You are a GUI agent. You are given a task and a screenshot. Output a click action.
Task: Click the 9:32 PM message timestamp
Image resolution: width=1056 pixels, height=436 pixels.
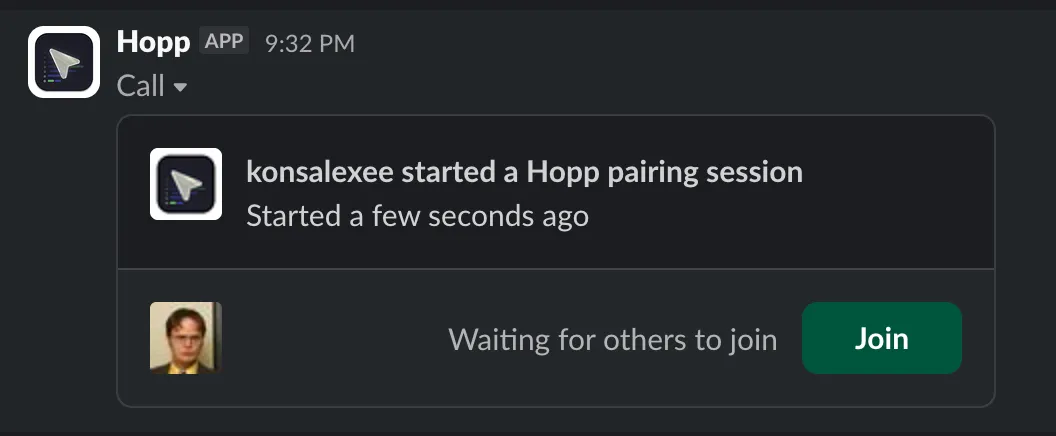(x=309, y=43)
